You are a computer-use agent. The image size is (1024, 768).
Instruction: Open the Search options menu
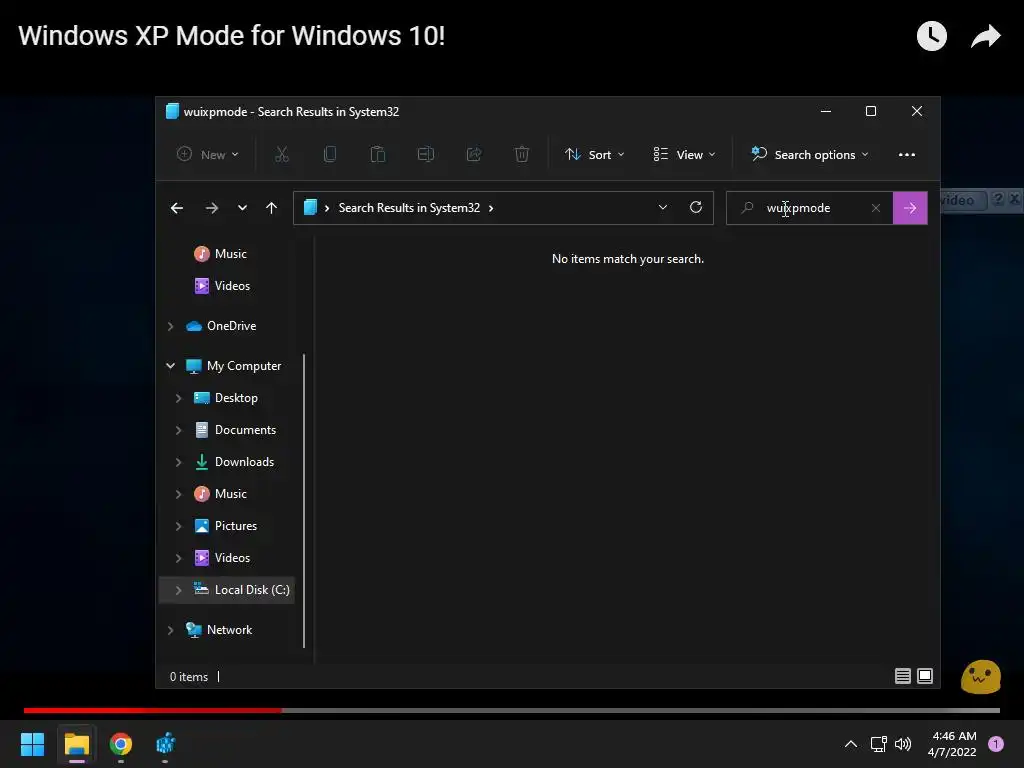pyautogui.click(x=810, y=155)
